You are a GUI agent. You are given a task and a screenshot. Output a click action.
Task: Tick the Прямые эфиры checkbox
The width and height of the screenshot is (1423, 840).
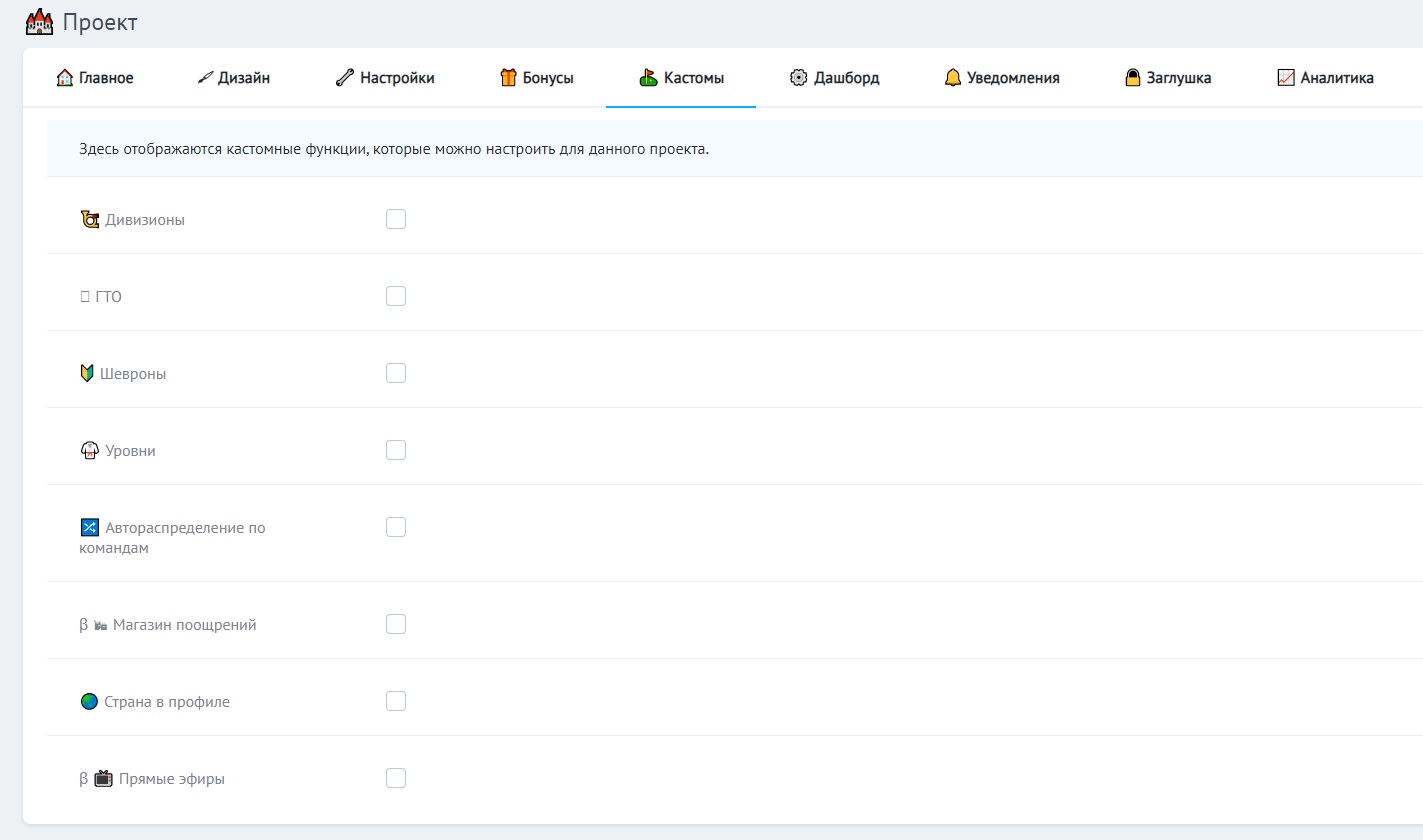pos(396,778)
